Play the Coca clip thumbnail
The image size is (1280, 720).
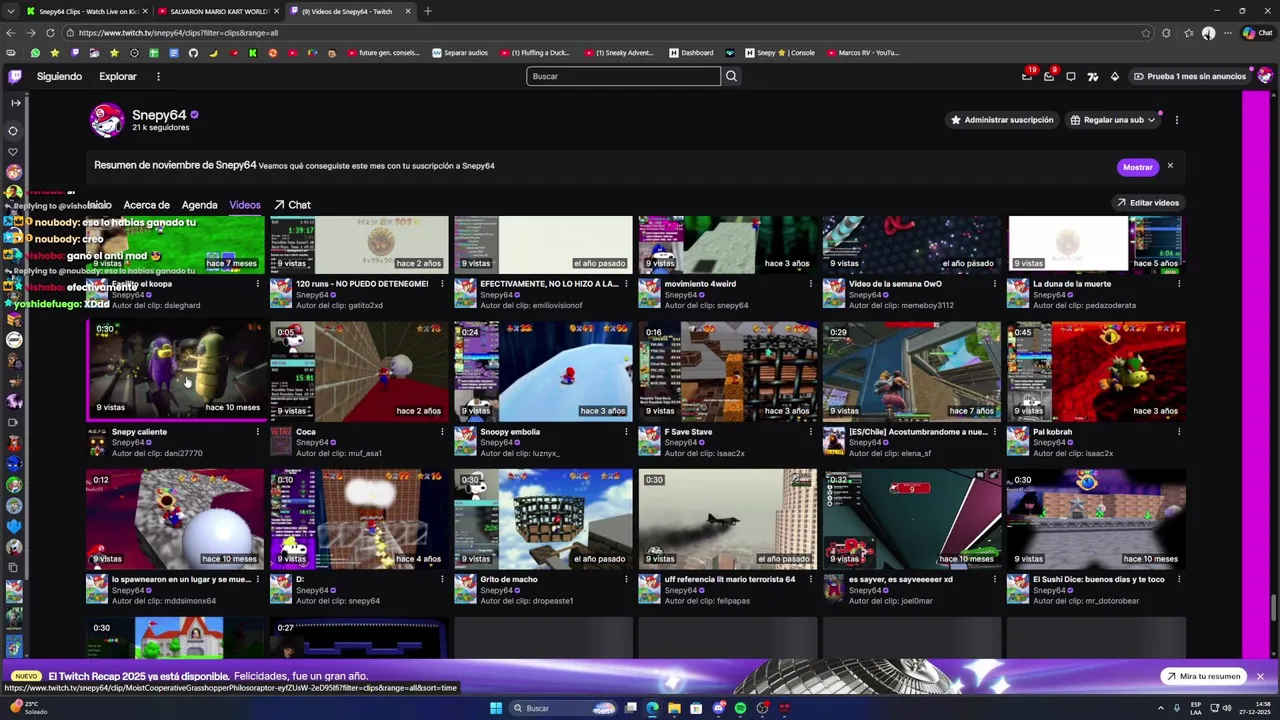click(x=359, y=370)
